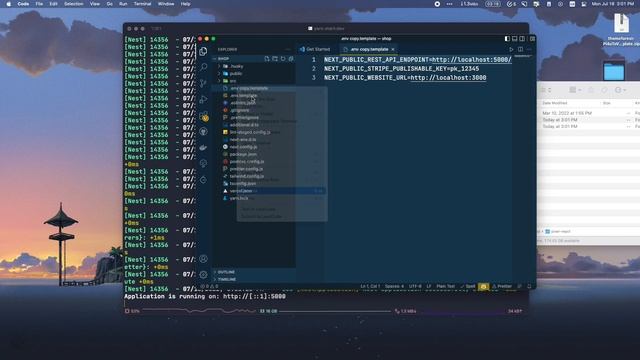The image size is (640, 360).
Task: Expand the src folder
Action: (254, 81)
